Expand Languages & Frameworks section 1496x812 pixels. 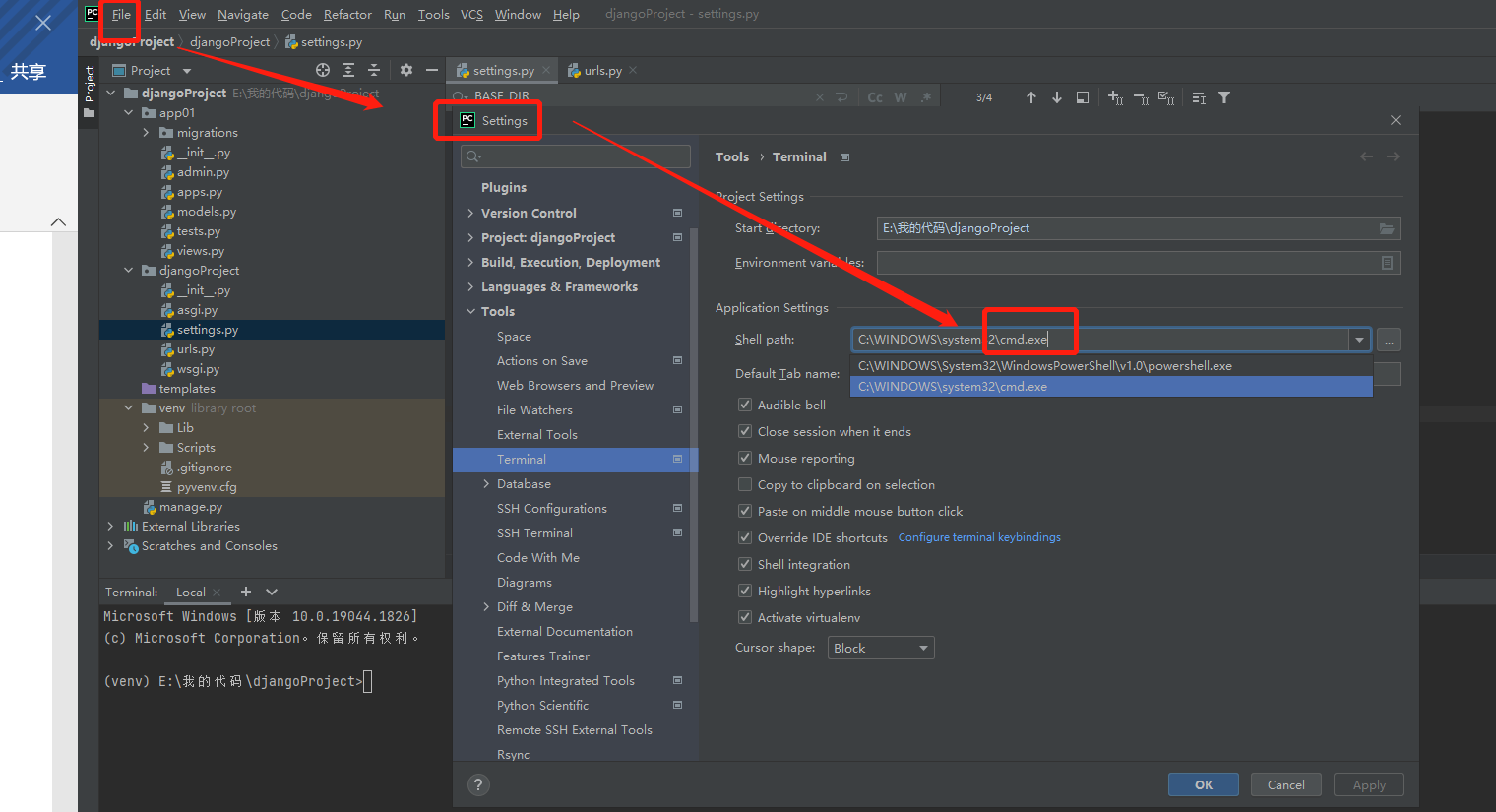click(x=470, y=286)
